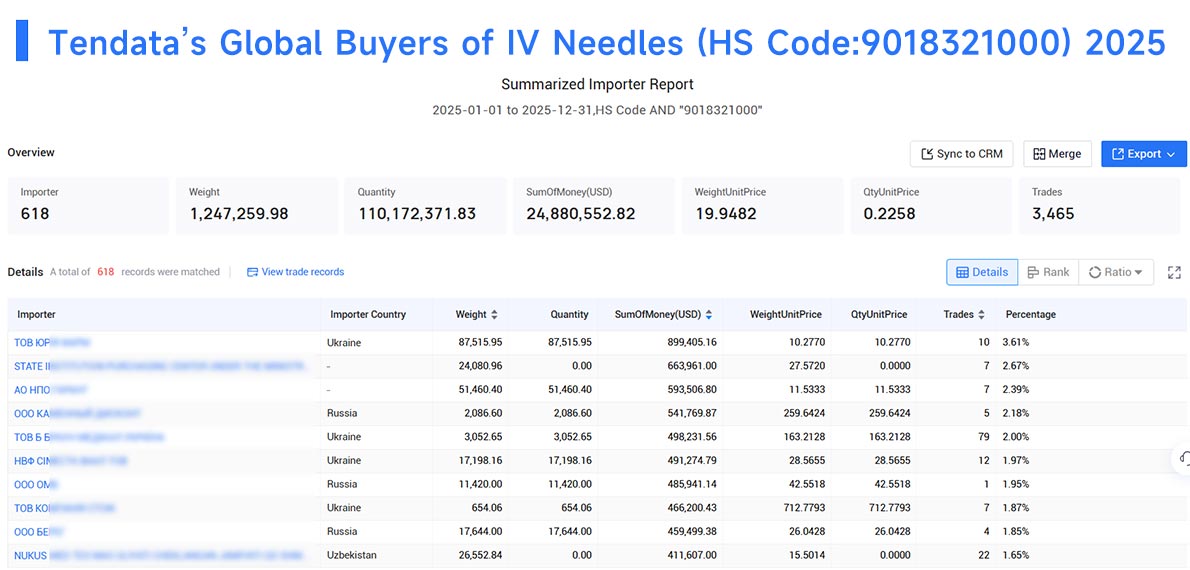
Task: Open the Ratio view dropdown
Action: (1116, 272)
